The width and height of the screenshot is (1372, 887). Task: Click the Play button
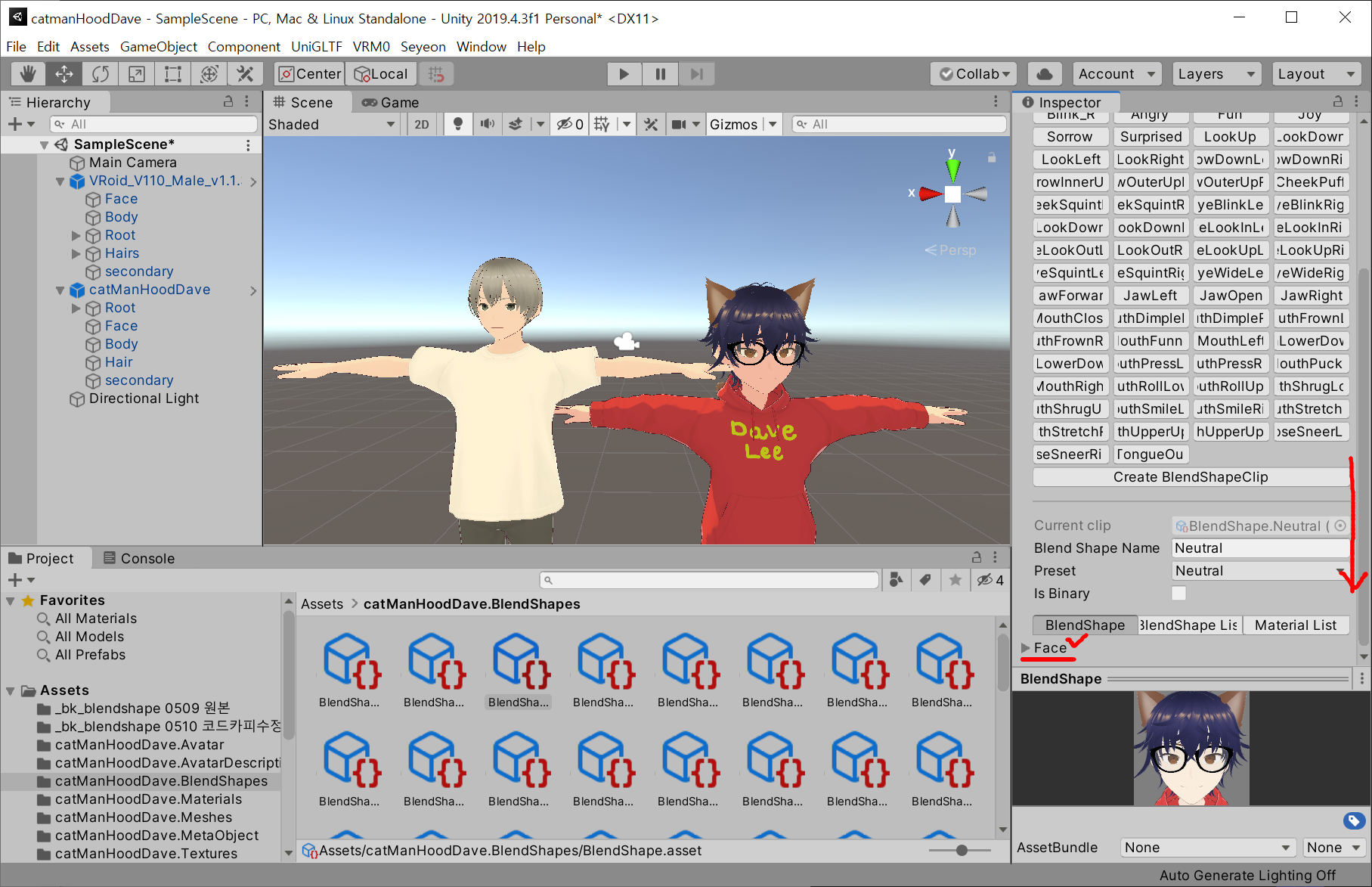coord(624,74)
